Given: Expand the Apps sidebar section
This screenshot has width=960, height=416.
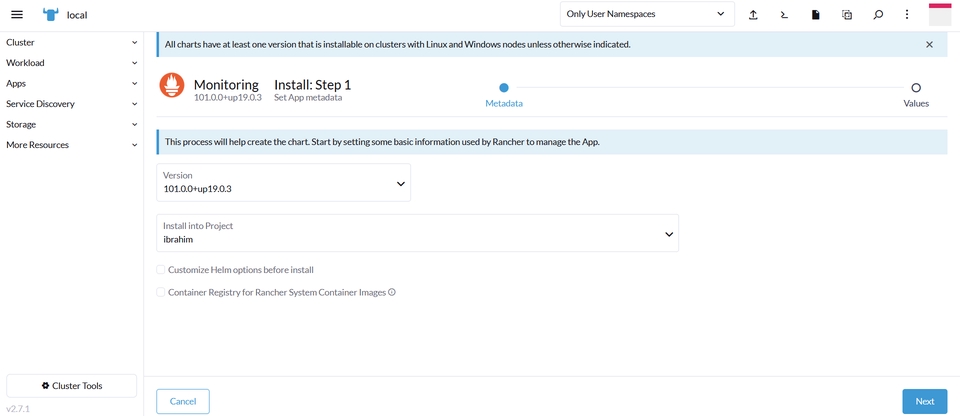Looking at the screenshot, I should (x=72, y=83).
